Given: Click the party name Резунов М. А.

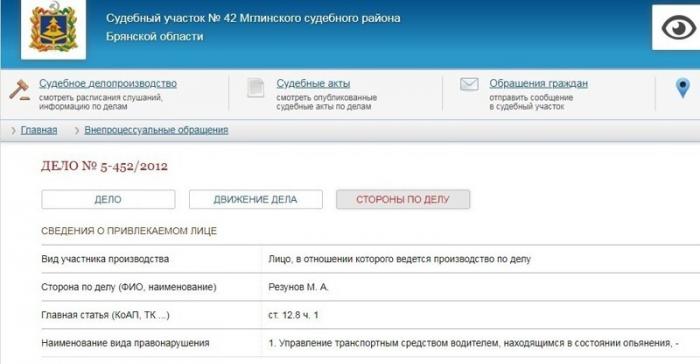Looking at the screenshot, I should (x=298, y=287).
